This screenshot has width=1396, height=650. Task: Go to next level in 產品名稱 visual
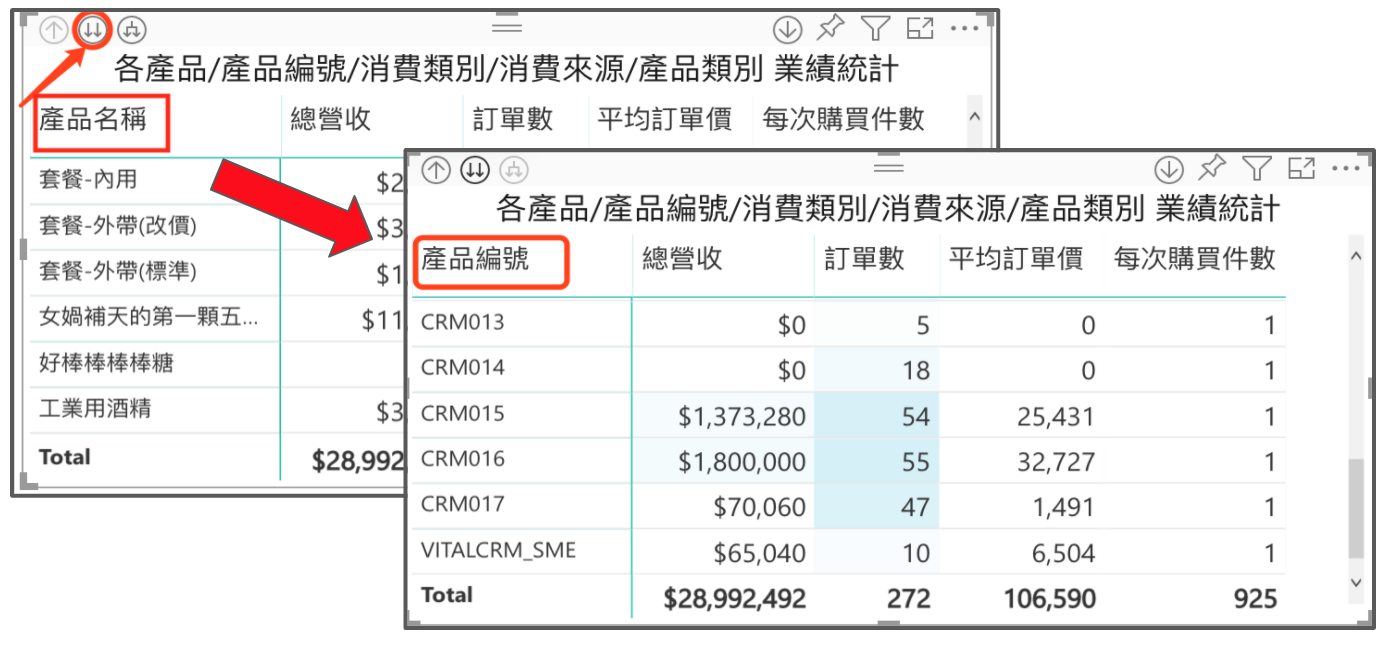click(x=93, y=29)
